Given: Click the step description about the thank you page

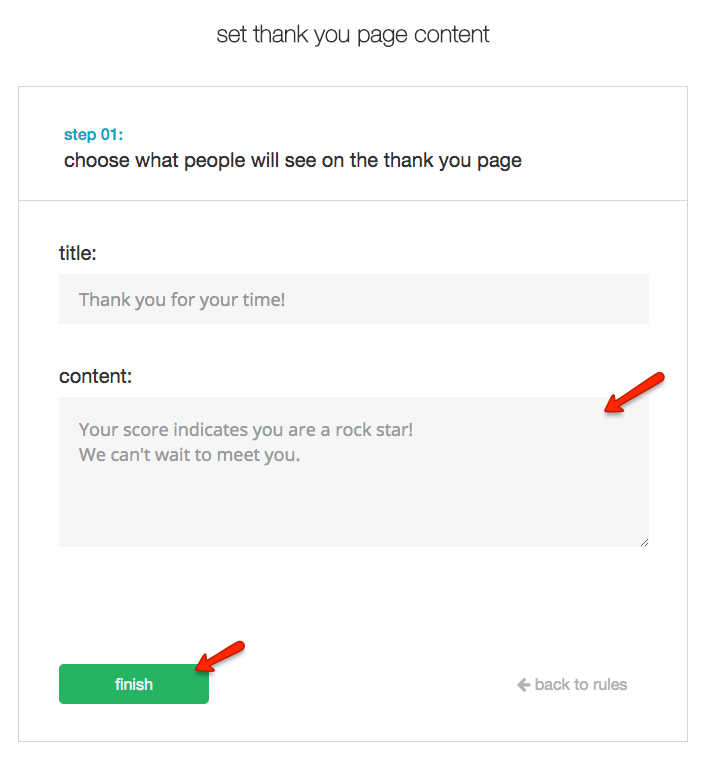Looking at the screenshot, I should click(x=293, y=160).
